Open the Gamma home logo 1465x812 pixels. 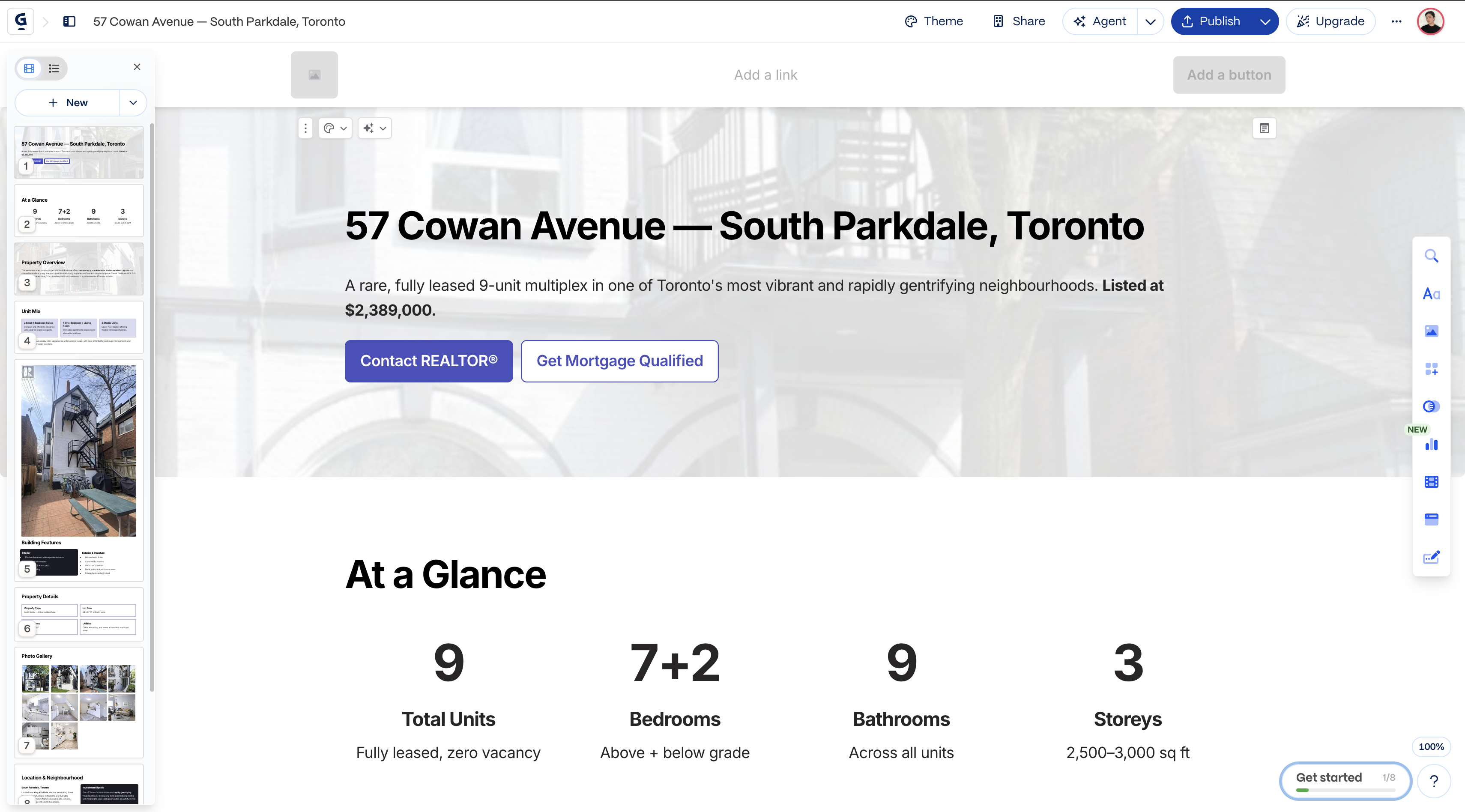(21, 21)
